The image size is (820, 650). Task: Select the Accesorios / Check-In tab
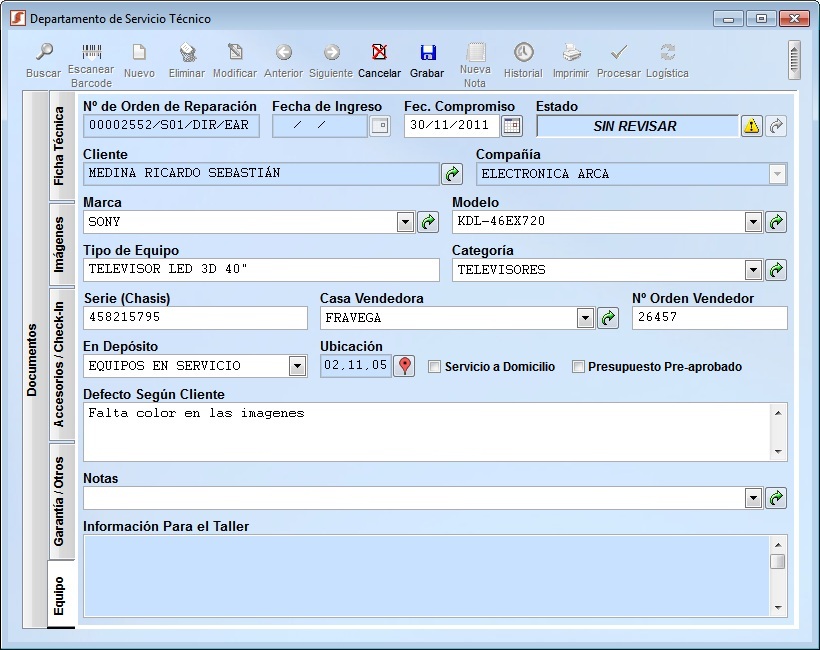click(60, 364)
